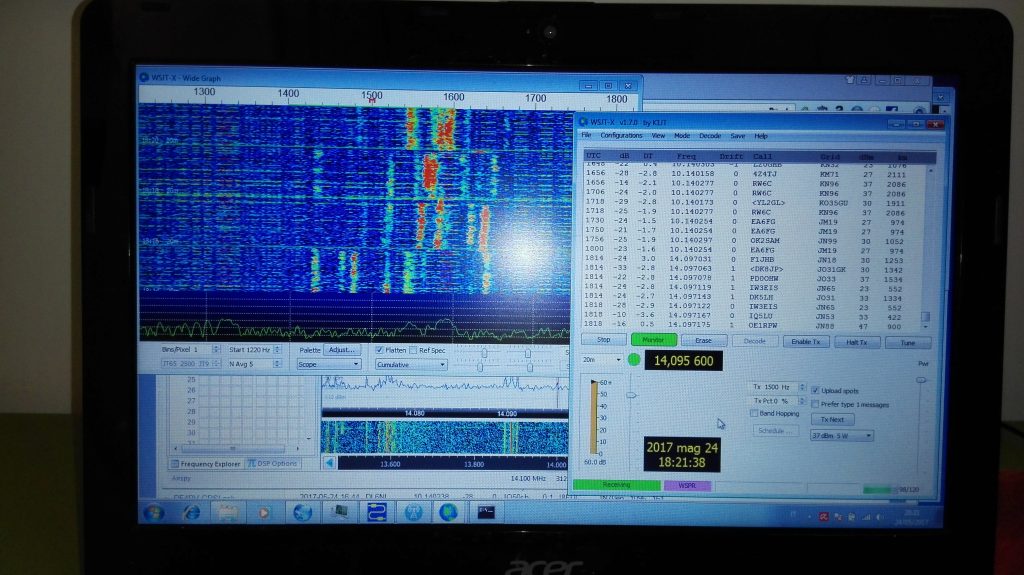The height and width of the screenshot is (575, 1024).
Task: Click the green frequency status indicator circle
Action: 633,359
